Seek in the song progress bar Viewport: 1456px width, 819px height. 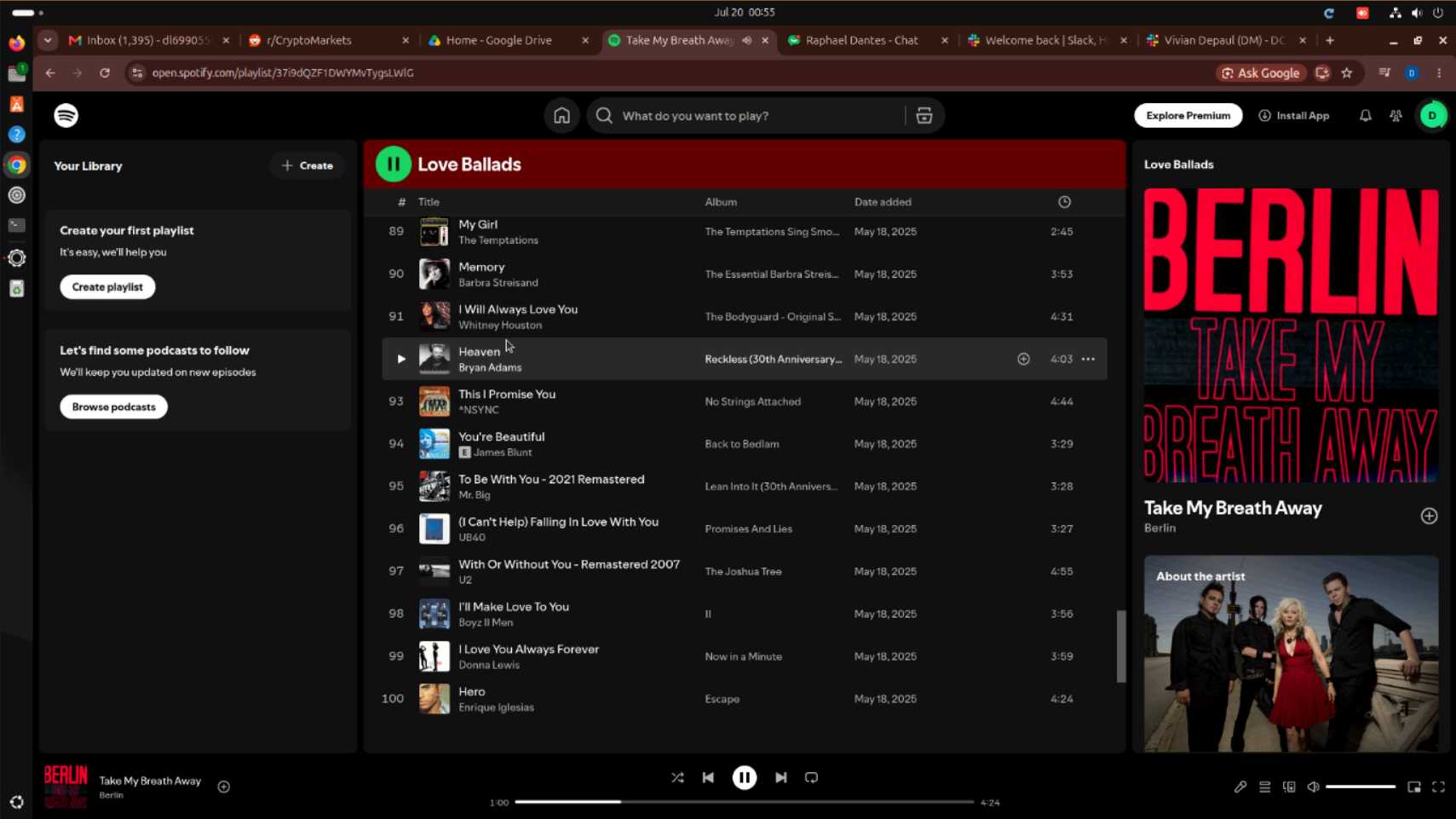[744, 802]
